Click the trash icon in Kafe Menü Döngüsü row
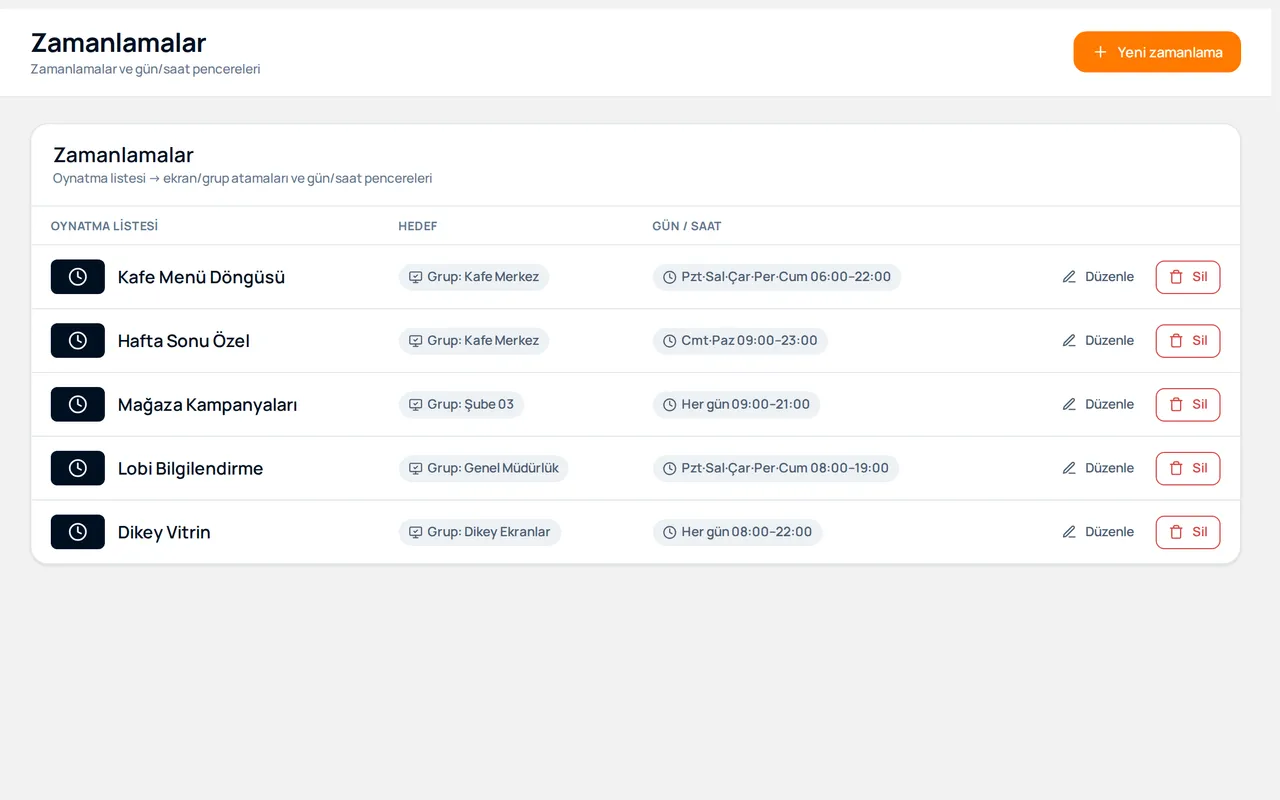1280x800 pixels. coord(1176,277)
